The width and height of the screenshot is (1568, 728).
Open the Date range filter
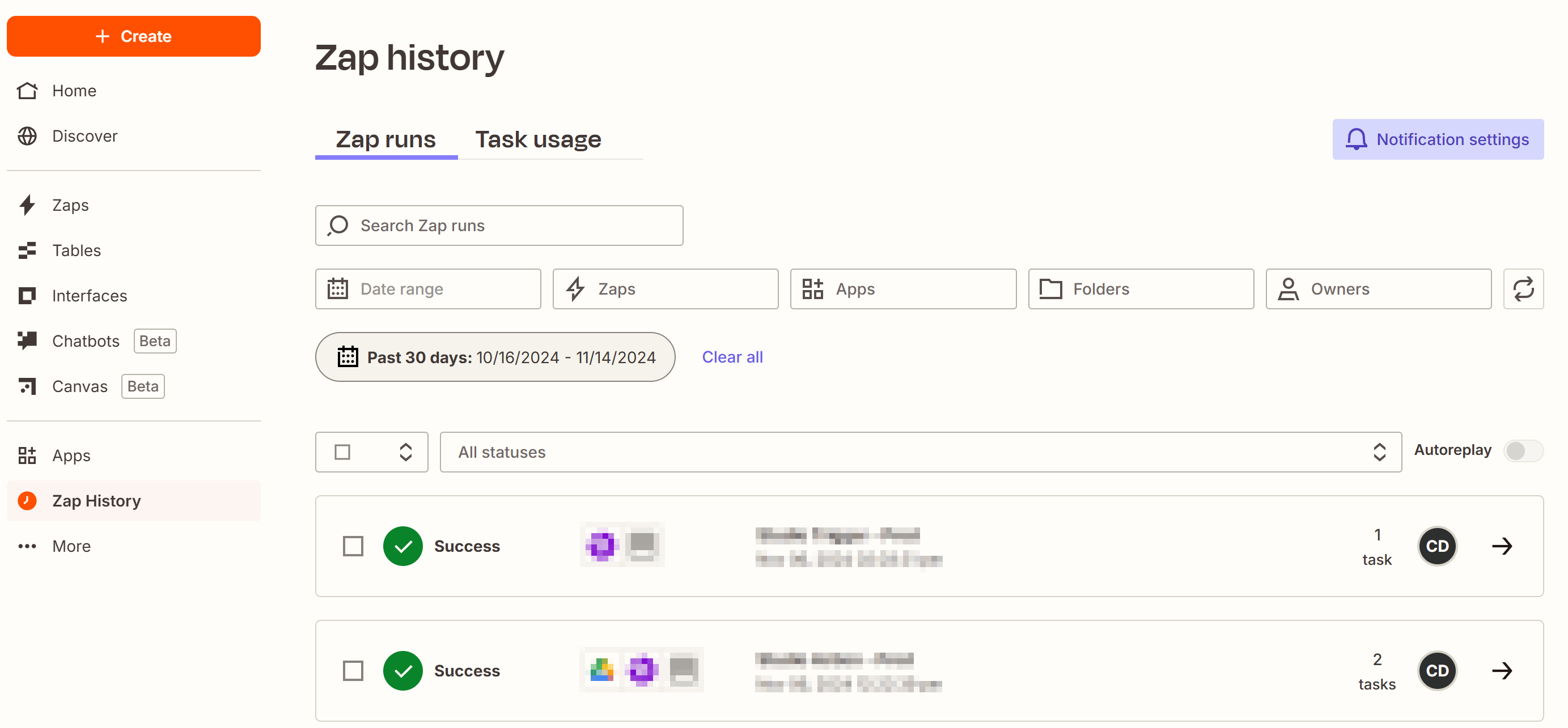428,289
